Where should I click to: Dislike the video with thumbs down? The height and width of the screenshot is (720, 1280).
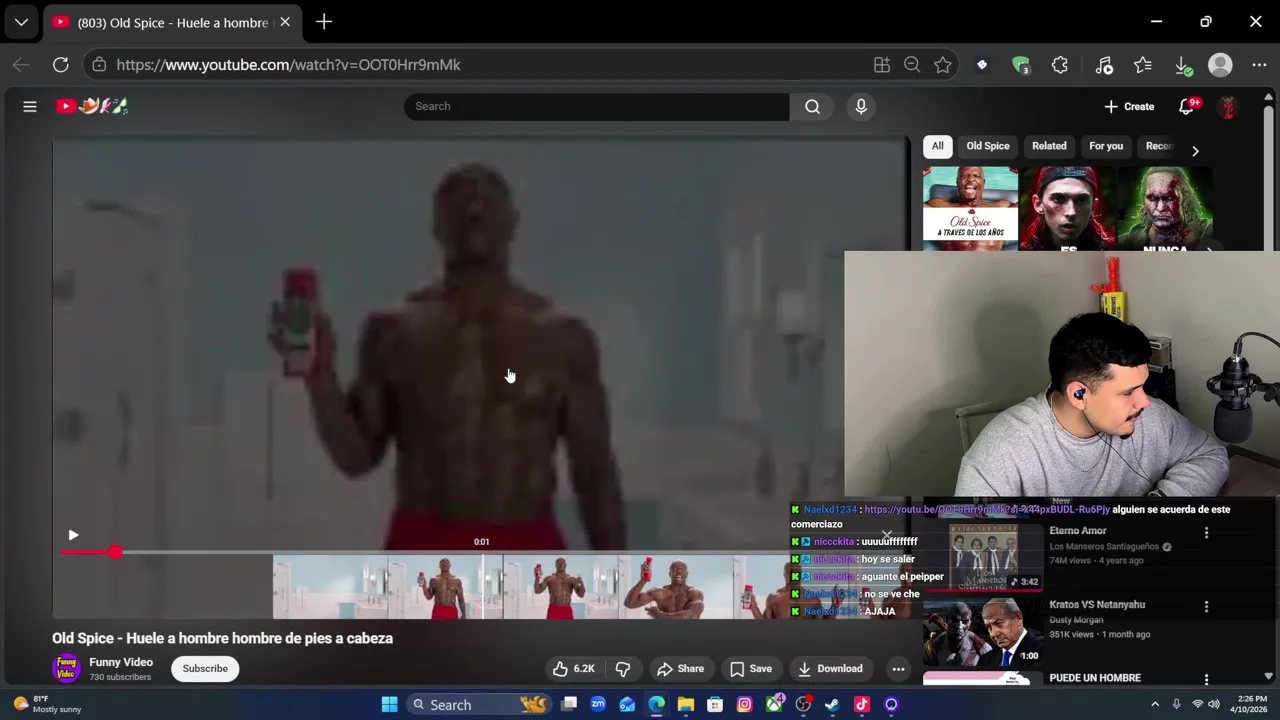(623, 669)
